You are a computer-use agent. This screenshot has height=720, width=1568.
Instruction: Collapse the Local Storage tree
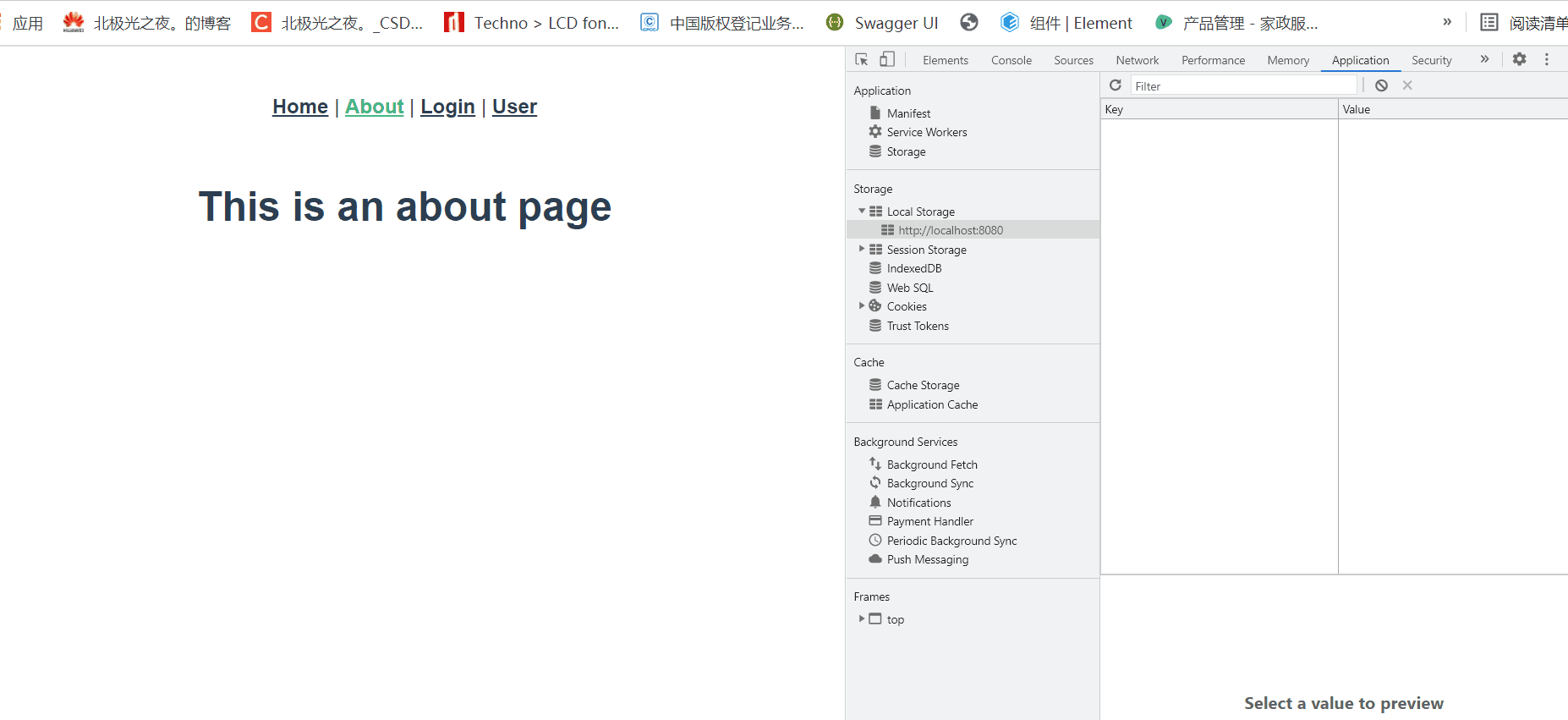click(x=862, y=211)
